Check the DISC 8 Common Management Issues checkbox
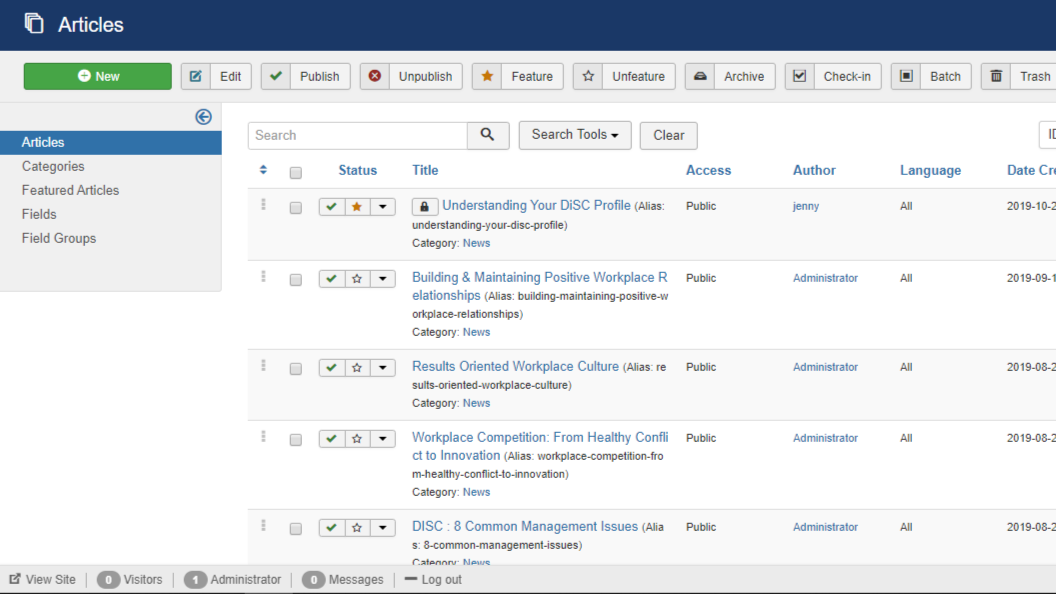 [296, 529]
